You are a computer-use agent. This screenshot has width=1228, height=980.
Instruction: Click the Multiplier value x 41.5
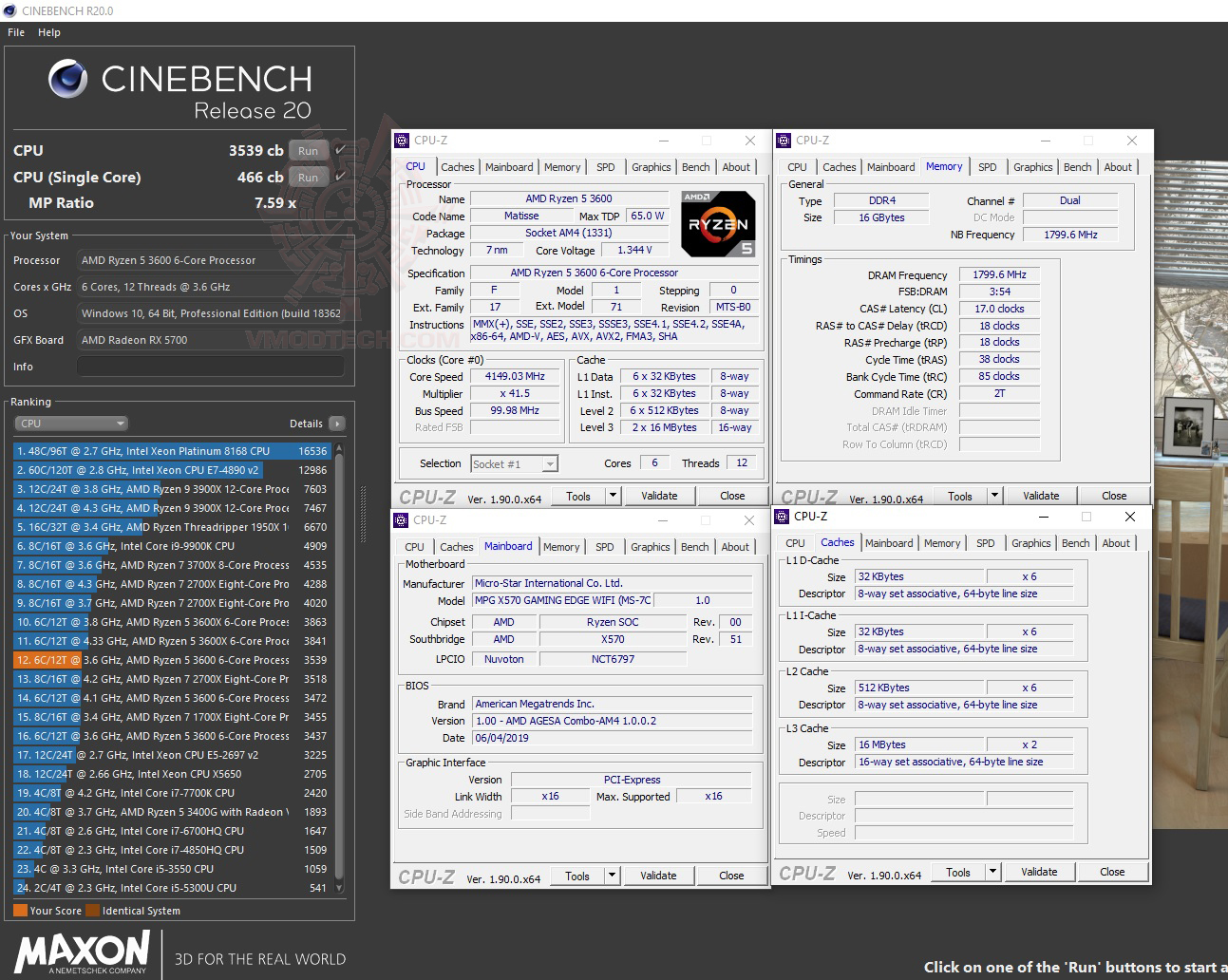point(515,393)
